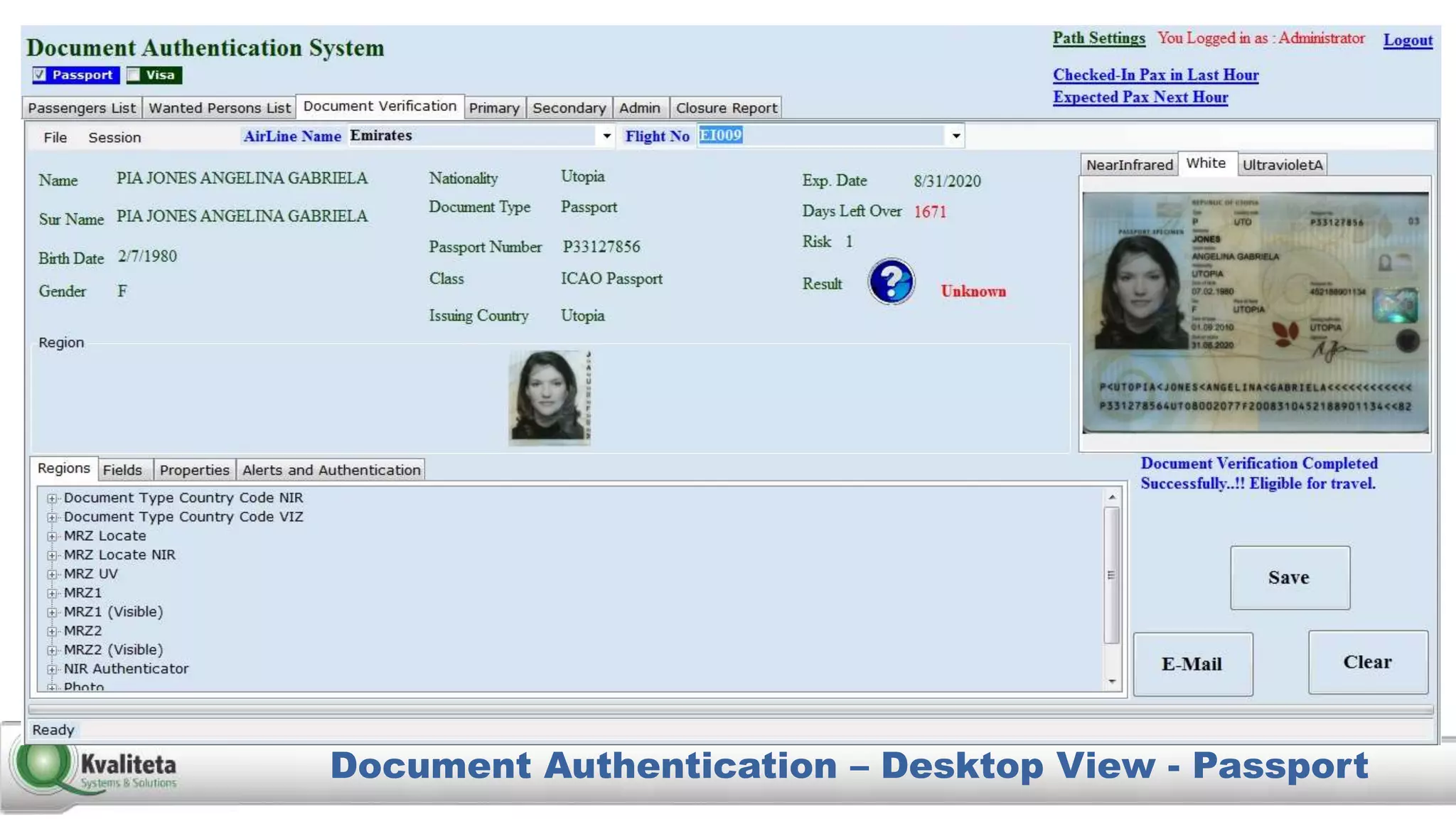Image resolution: width=1456 pixels, height=819 pixels.
Task: Select the Document Verification tab
Action: click(380, 106)
